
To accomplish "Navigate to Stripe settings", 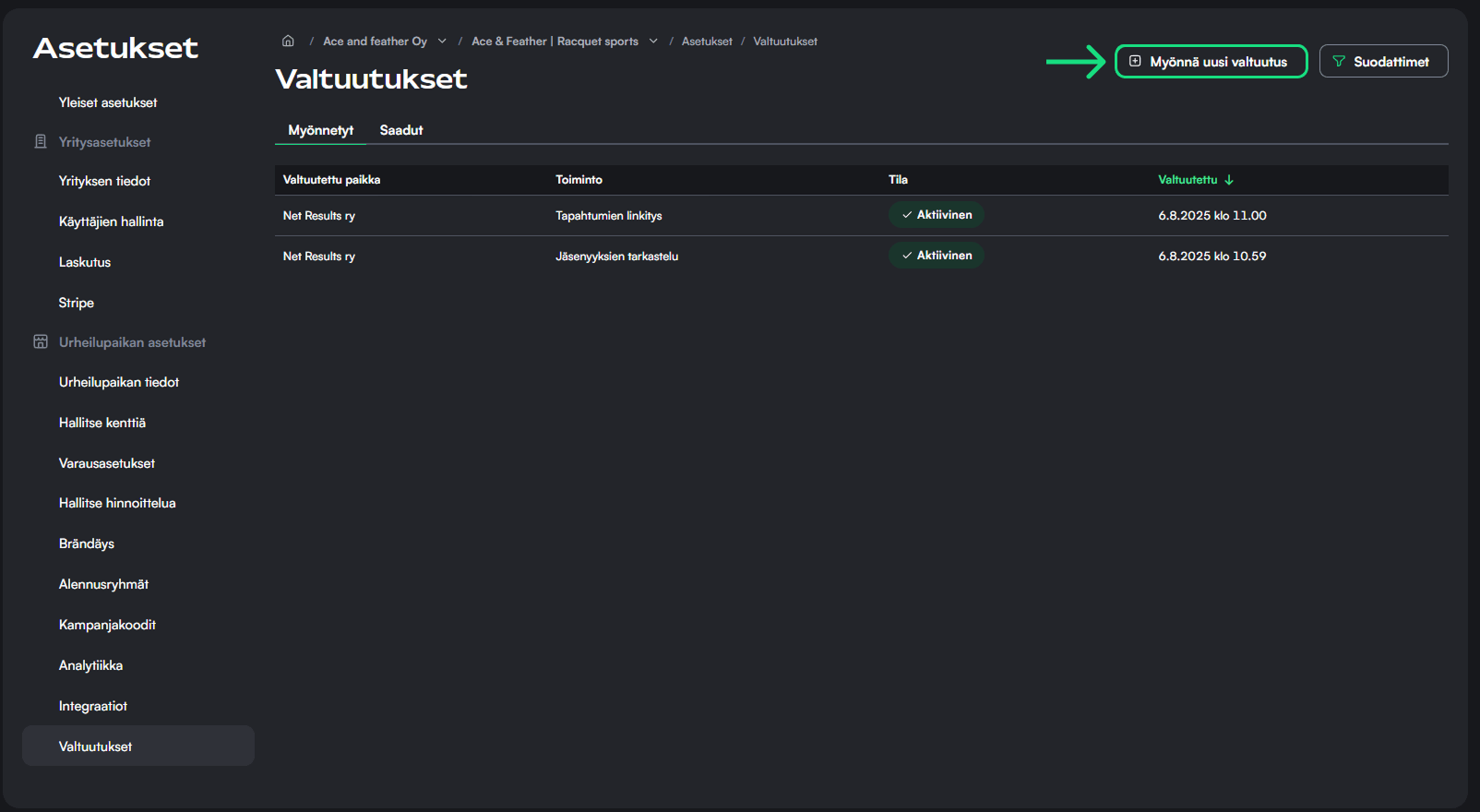I will (x=77, y=303).
